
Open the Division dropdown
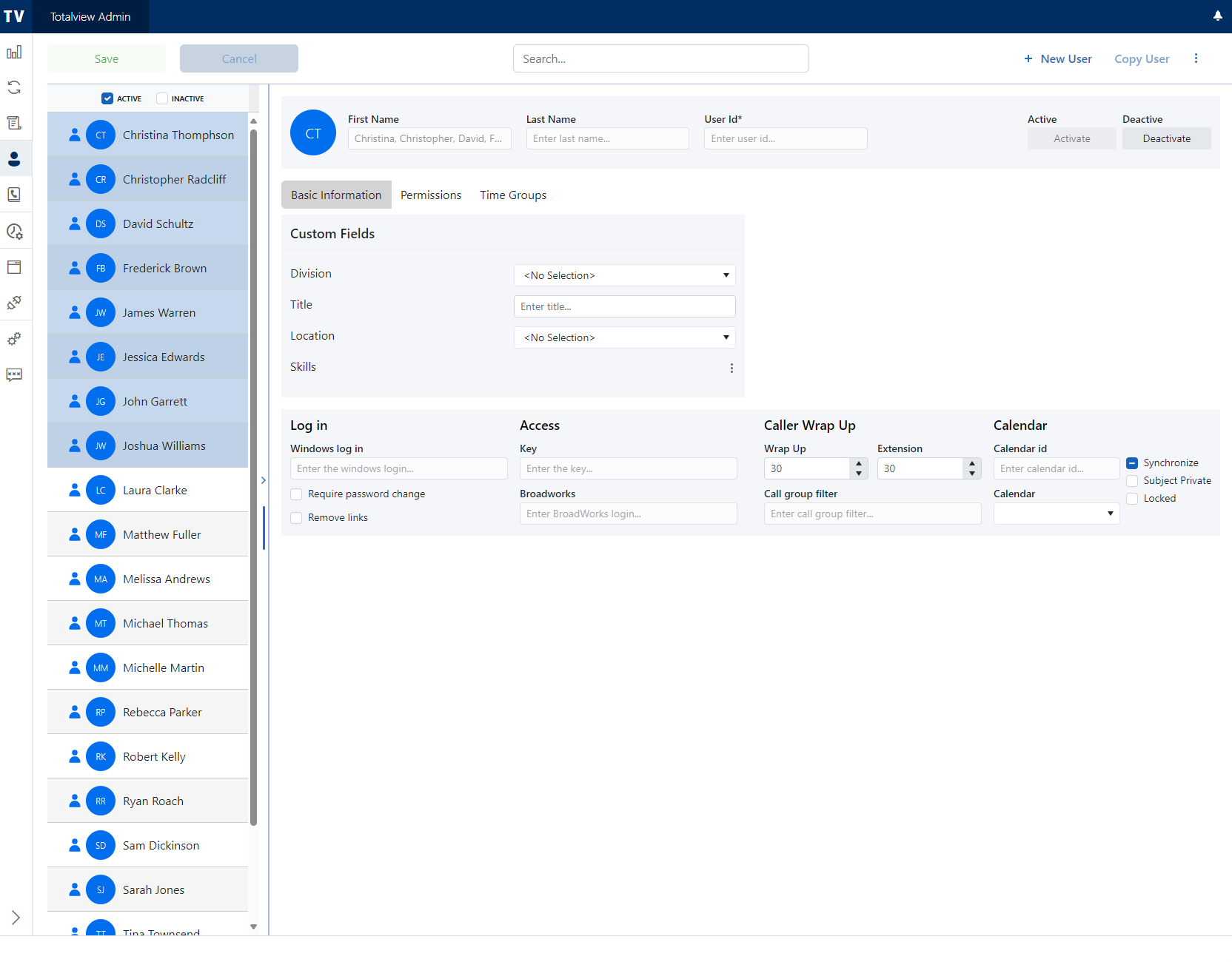pyautogui.click(x=625, y=275)
